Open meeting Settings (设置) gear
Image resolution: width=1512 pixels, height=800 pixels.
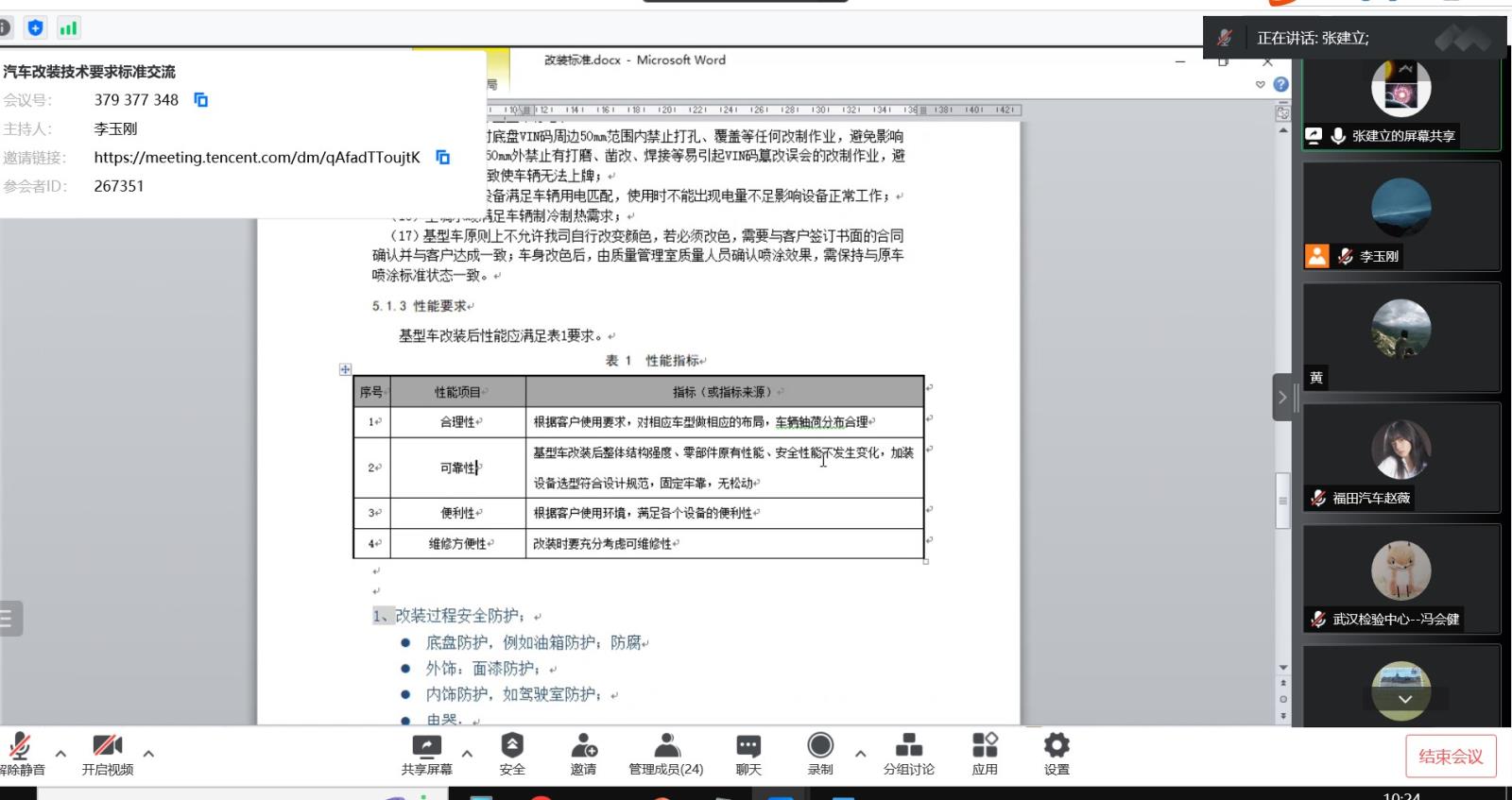(x=1057, y=746)
